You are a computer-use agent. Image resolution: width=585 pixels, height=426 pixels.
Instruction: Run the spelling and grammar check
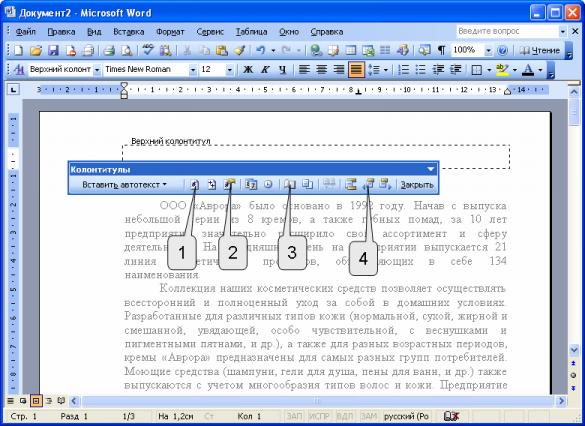click(148, 50)
